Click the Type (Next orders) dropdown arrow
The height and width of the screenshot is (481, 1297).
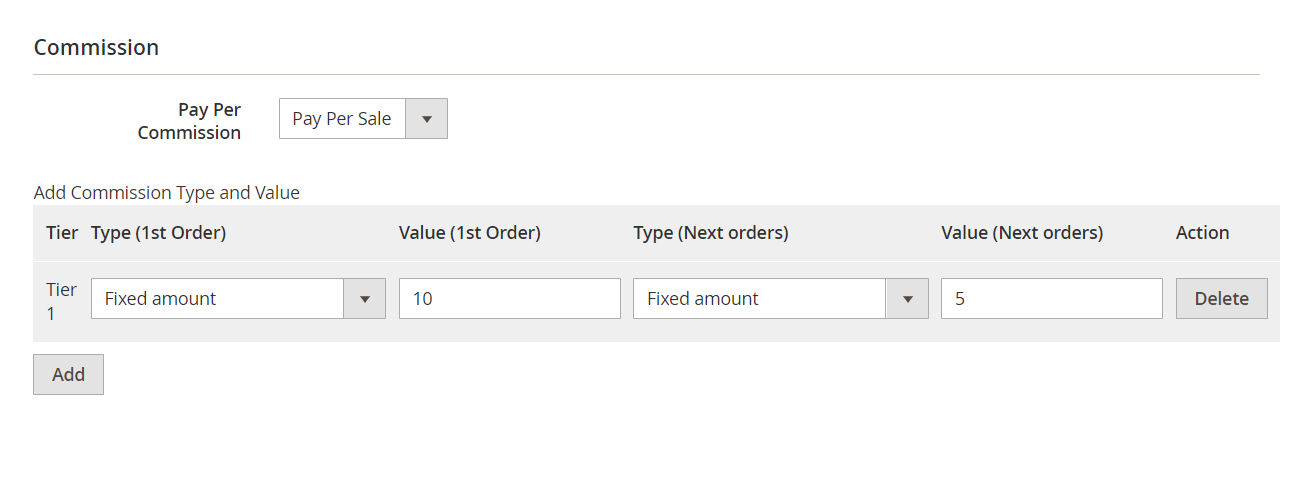[x=907, y=298]
